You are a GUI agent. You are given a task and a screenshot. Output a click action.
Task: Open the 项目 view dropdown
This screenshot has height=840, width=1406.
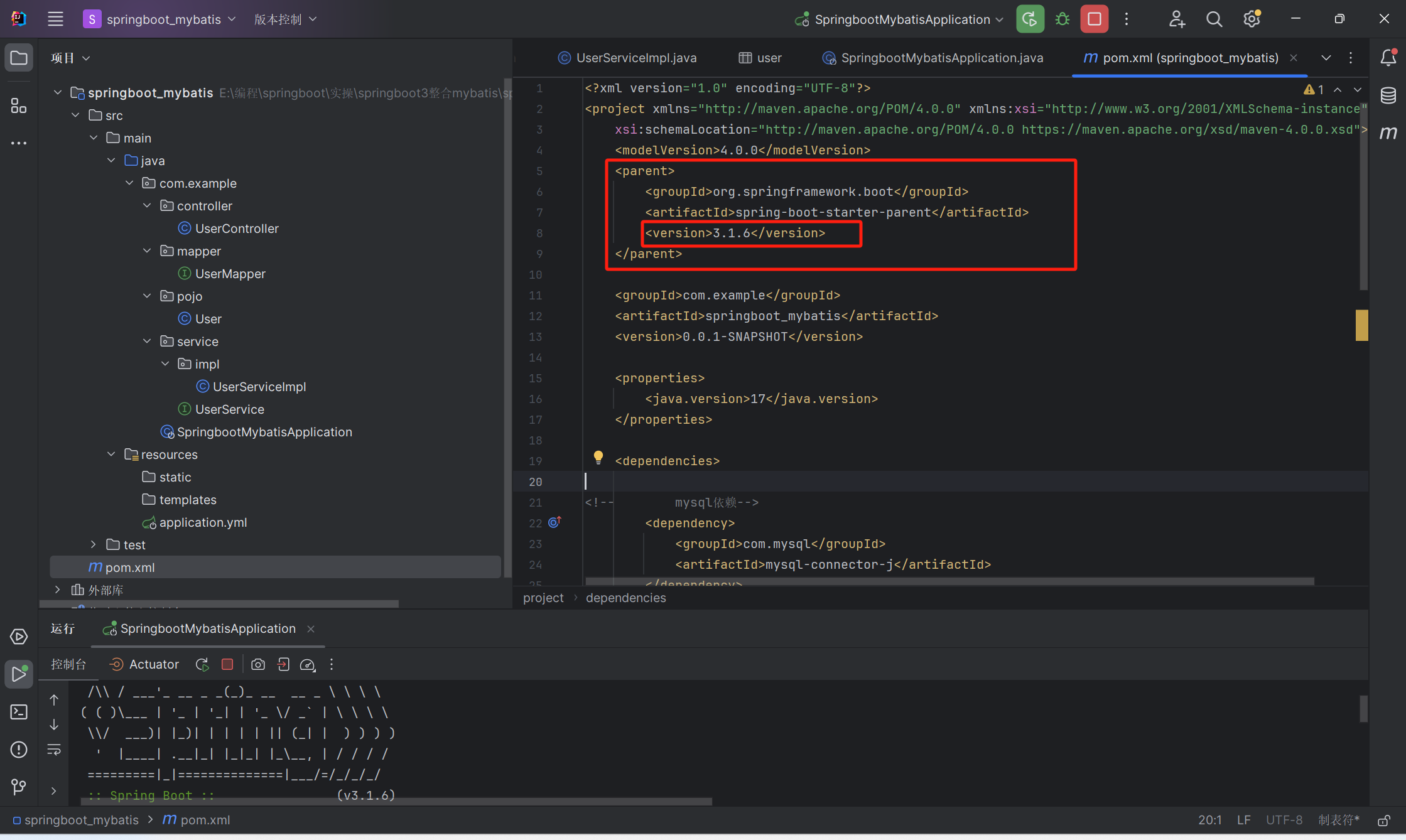(x=70, y=58)
